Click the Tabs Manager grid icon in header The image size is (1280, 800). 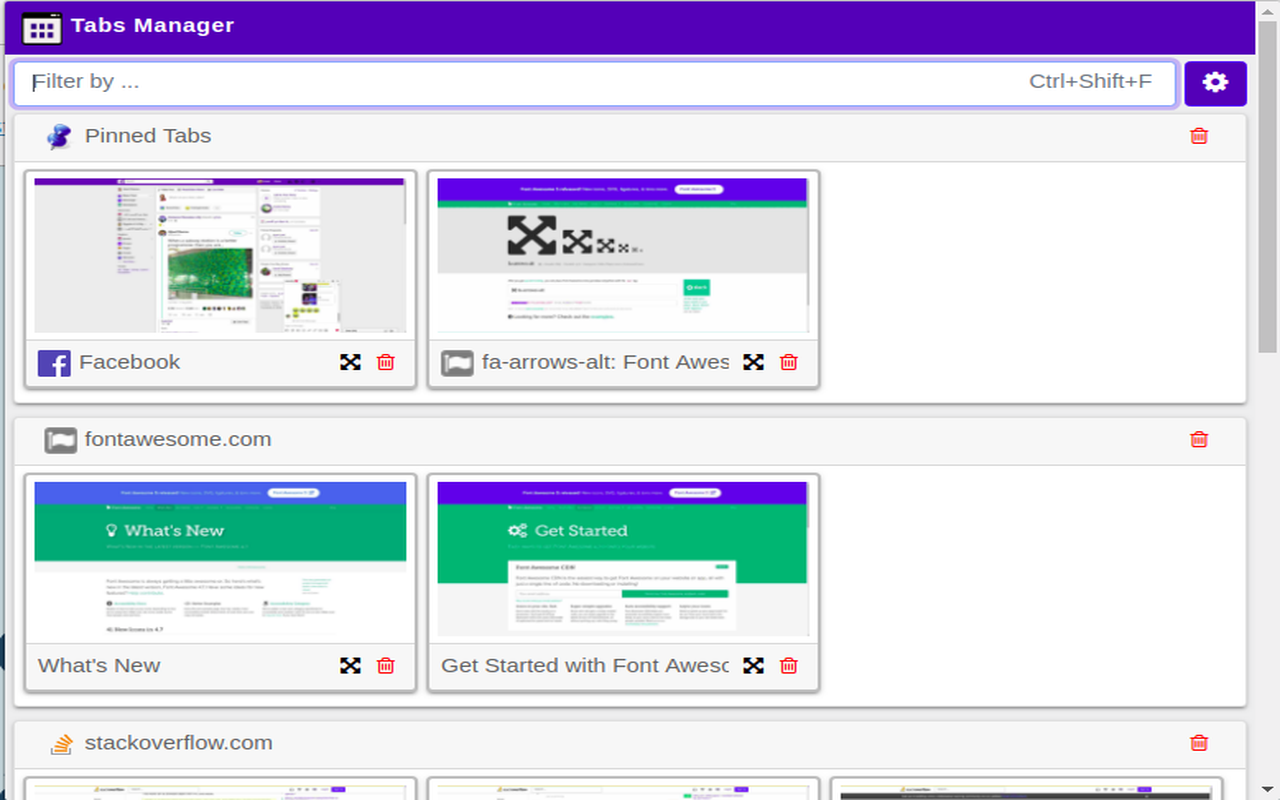point(41,27)
